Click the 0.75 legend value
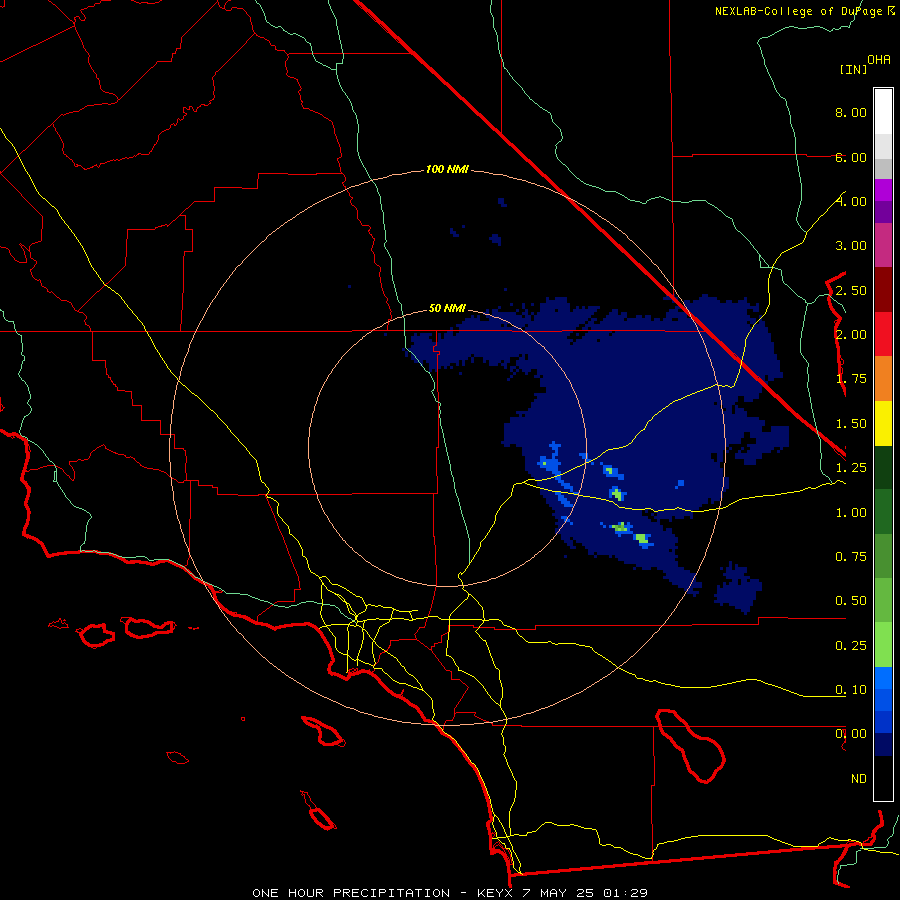This screenshot has width=900, height=900. pyautogui.click(x=851, y=557)
